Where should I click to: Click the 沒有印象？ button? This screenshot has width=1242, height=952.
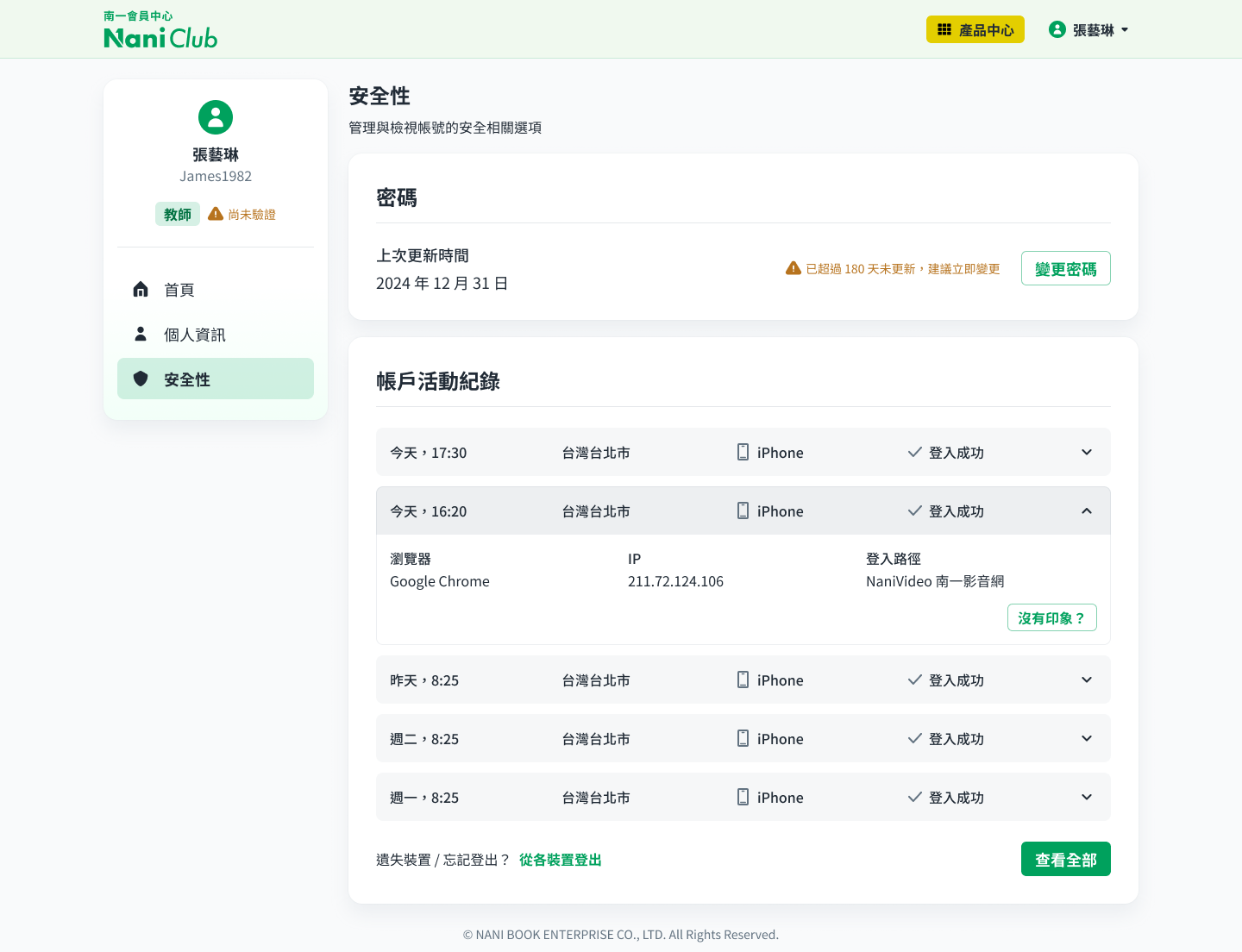tap(1052, 617)
